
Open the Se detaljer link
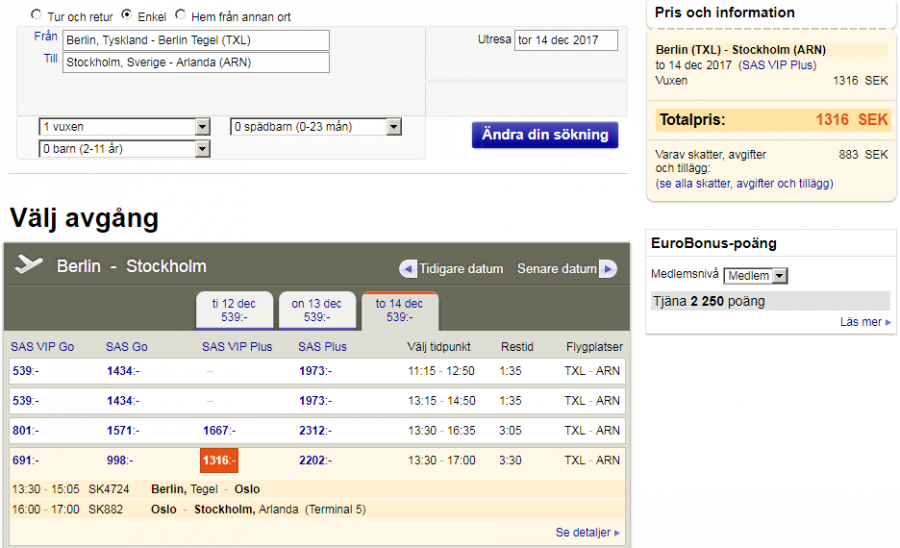click(587, 533)
